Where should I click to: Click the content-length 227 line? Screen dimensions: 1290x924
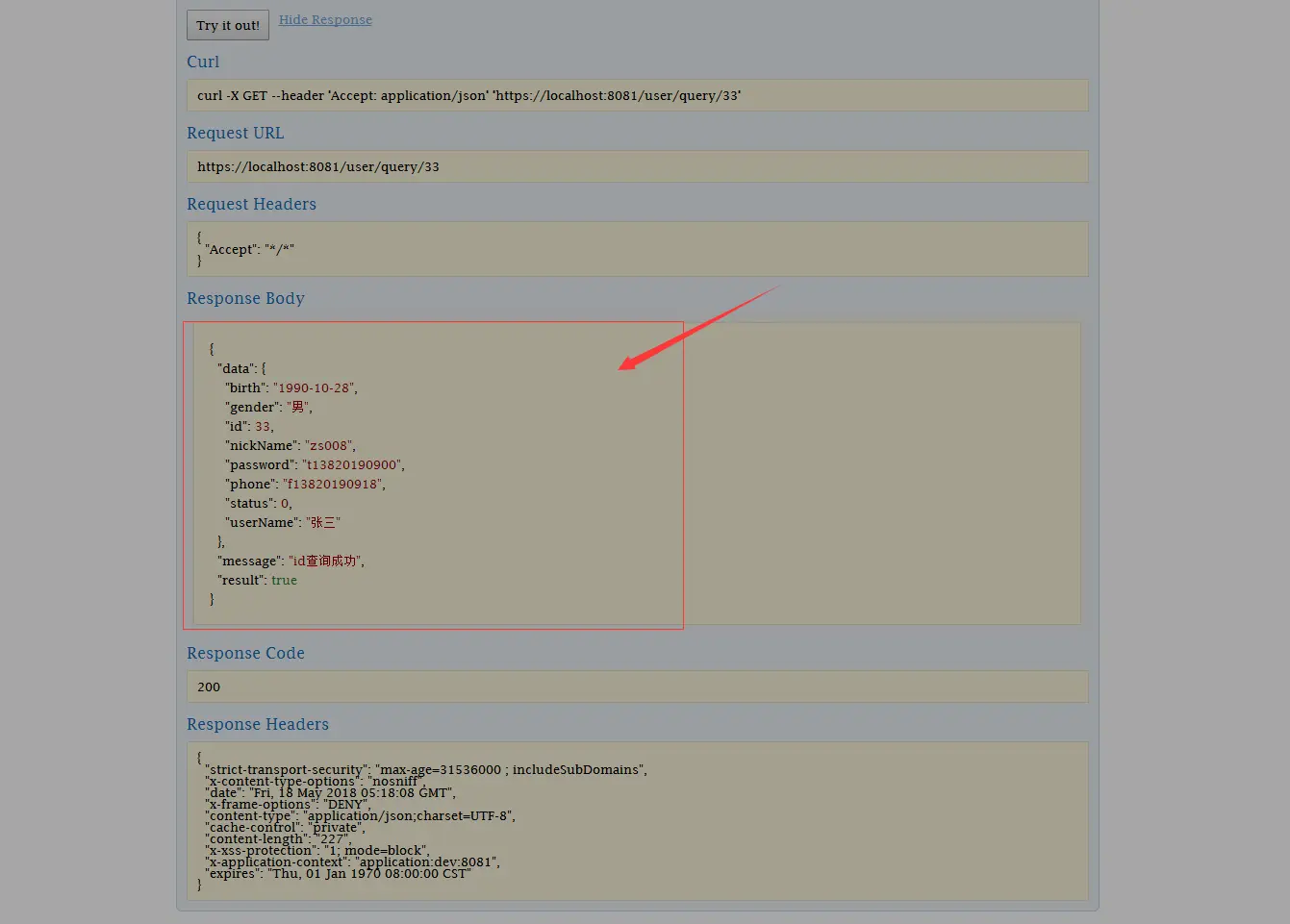[x=279, y=838]
